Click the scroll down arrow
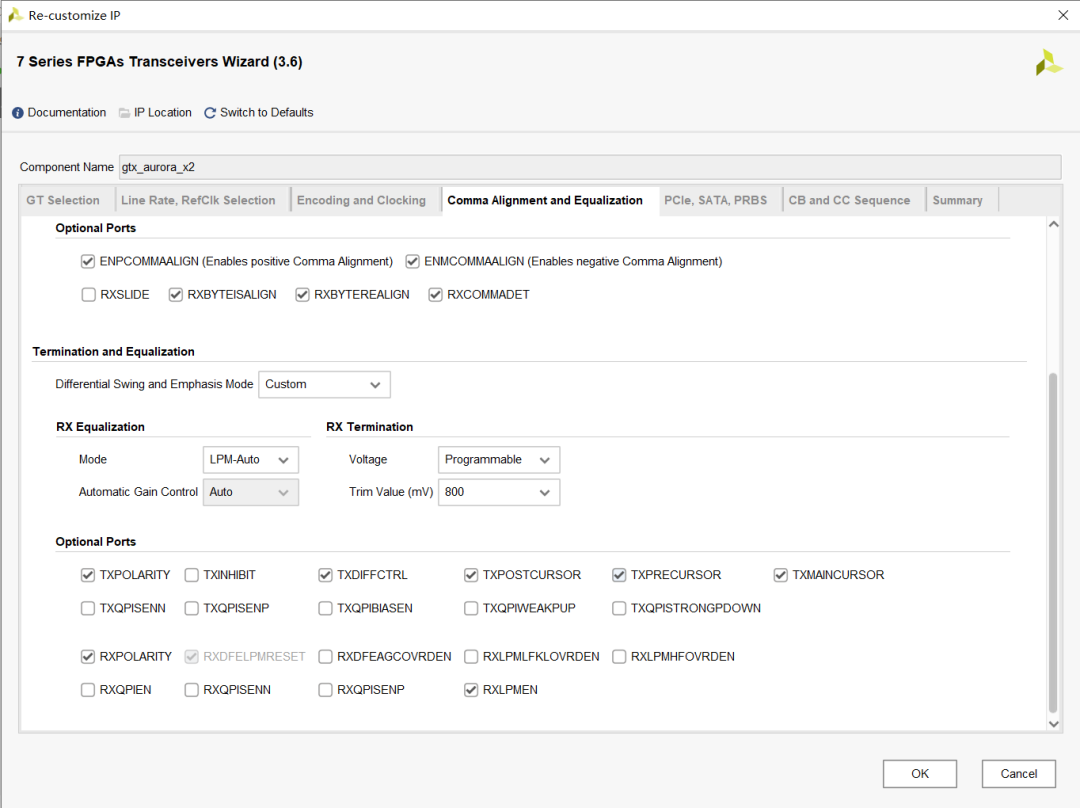1080x808 pixels. (1053, 724)
